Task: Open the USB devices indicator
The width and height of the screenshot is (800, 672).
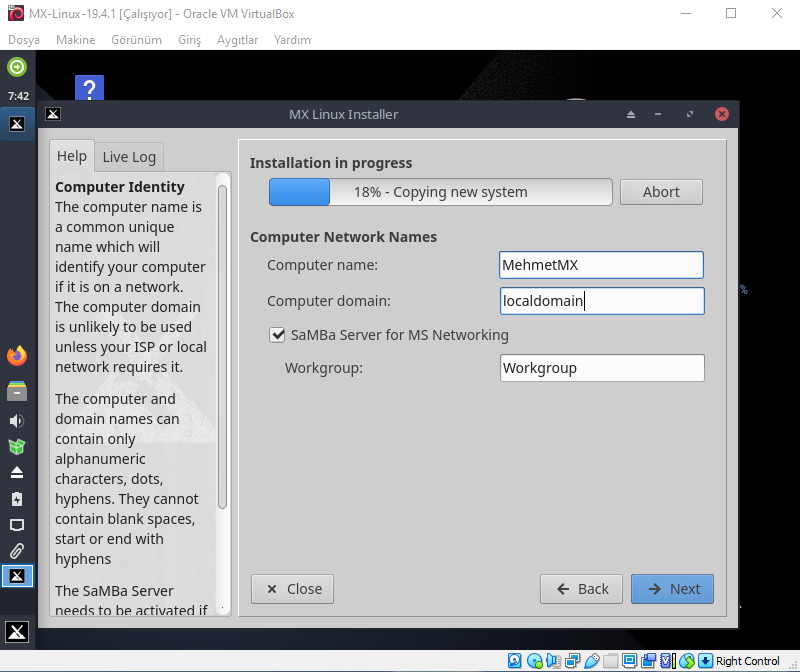Action: (591, 661)
